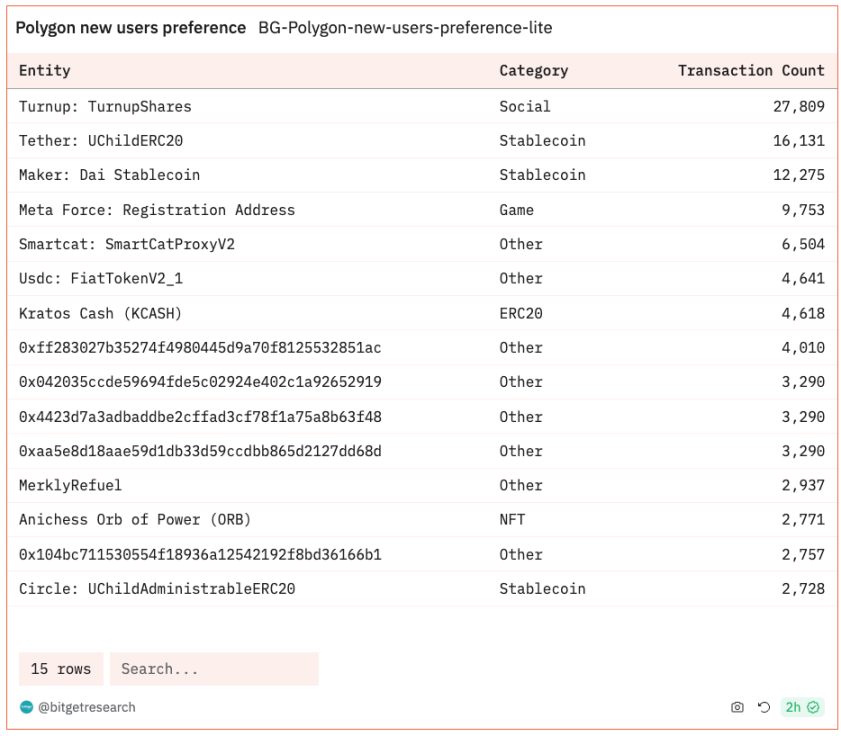The width and height of the screenshot is (841, 736).
Task: Click the refresh query icon
Action: 764,707
